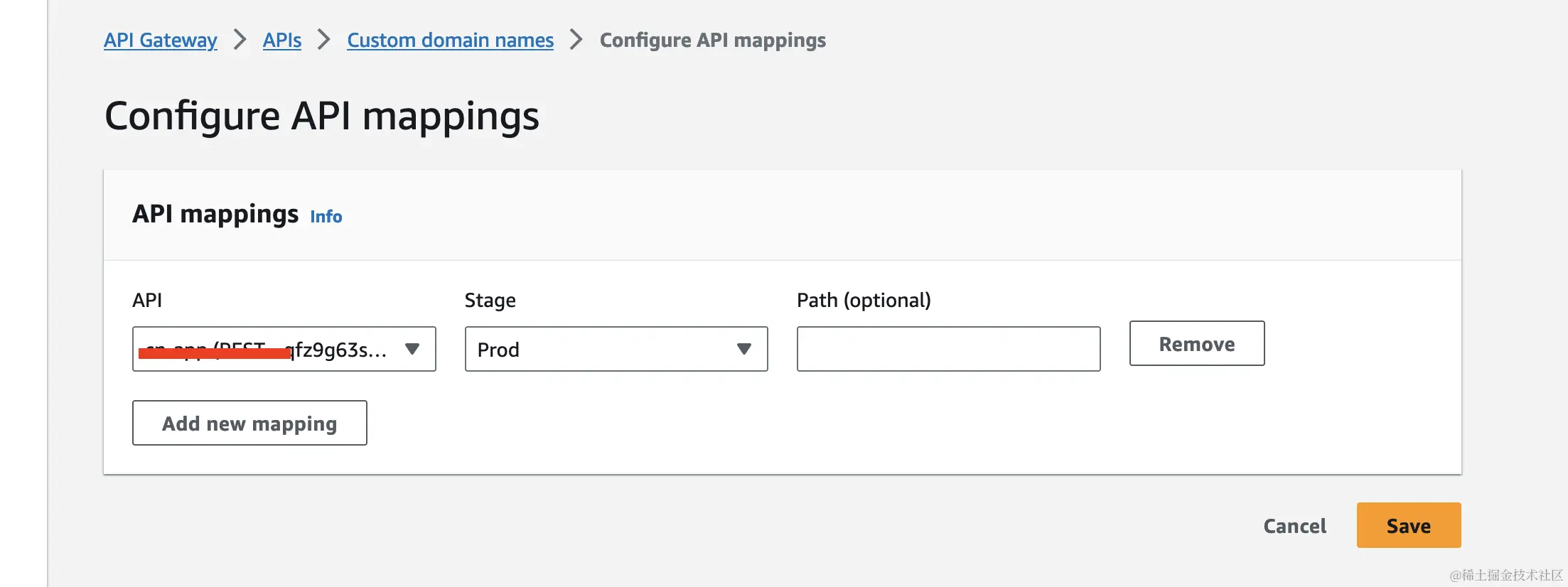
Task: Open the Info link beside API mappings
Action: coord(326,217)
